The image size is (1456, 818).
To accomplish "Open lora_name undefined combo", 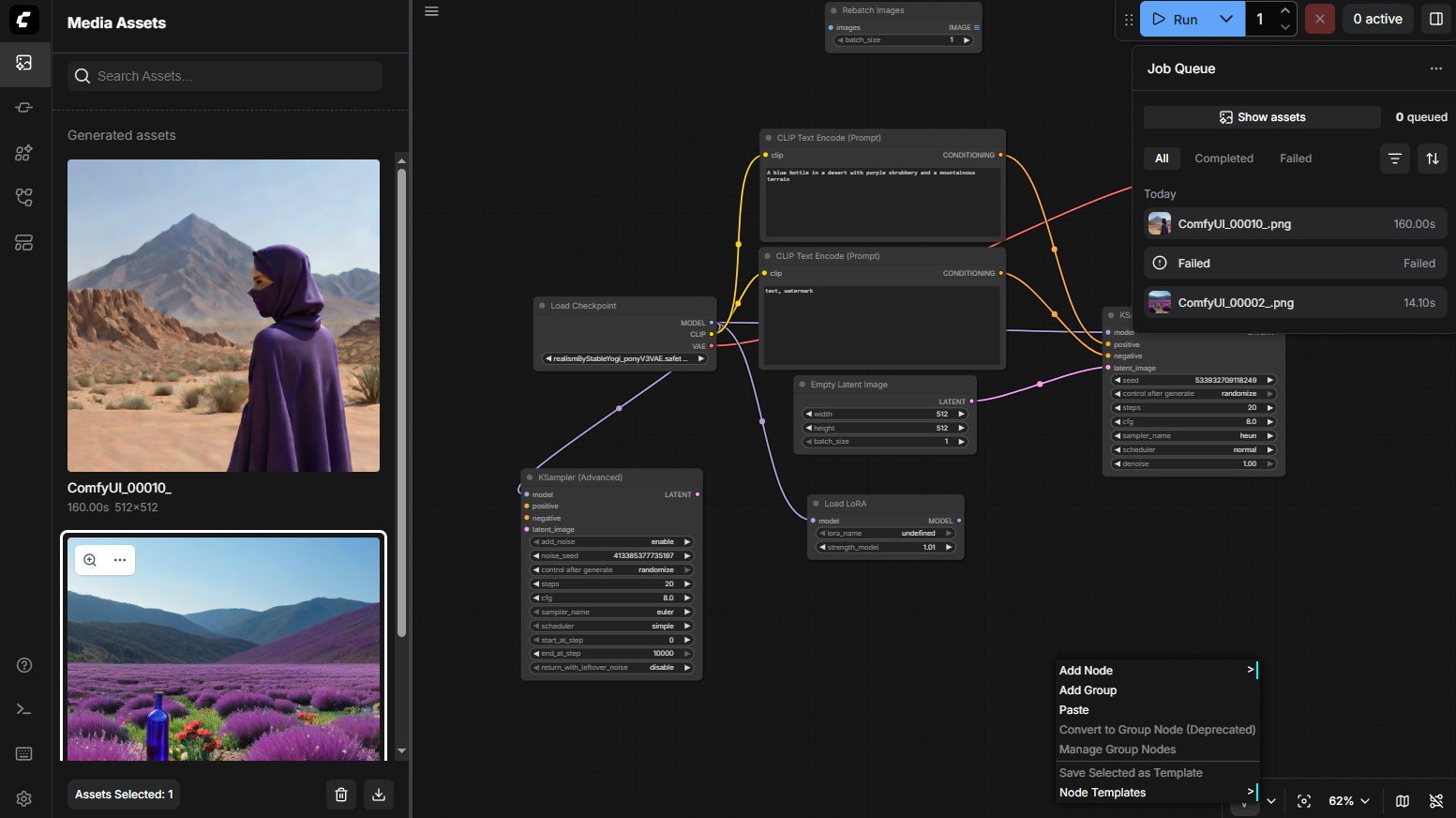I will pyautogui.click(x=886, y=533).
